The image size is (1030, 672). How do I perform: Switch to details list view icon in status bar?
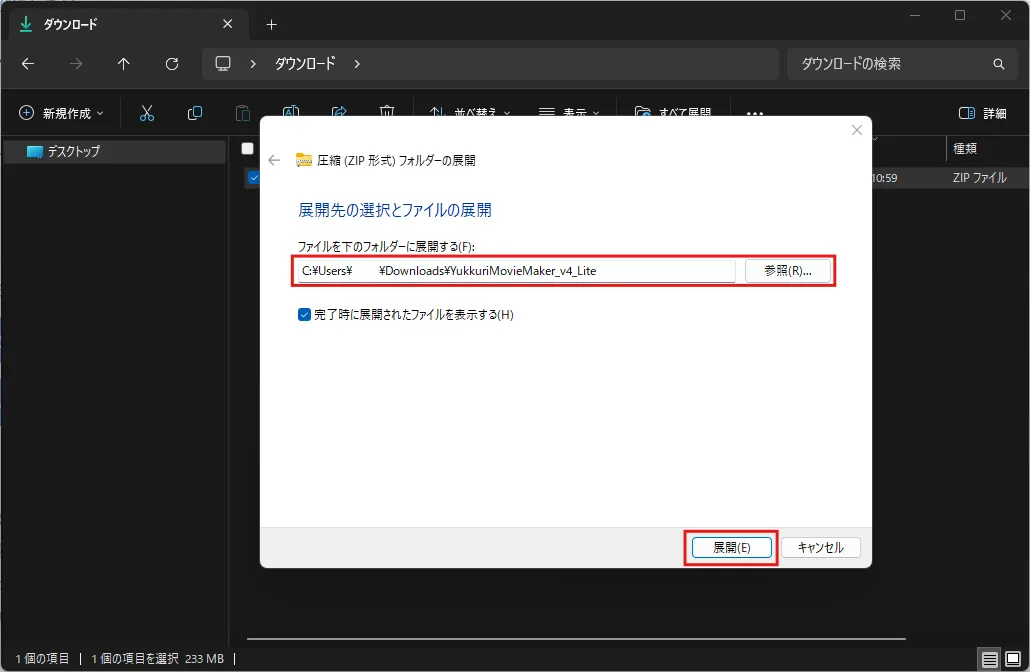[x=989, y=658]
